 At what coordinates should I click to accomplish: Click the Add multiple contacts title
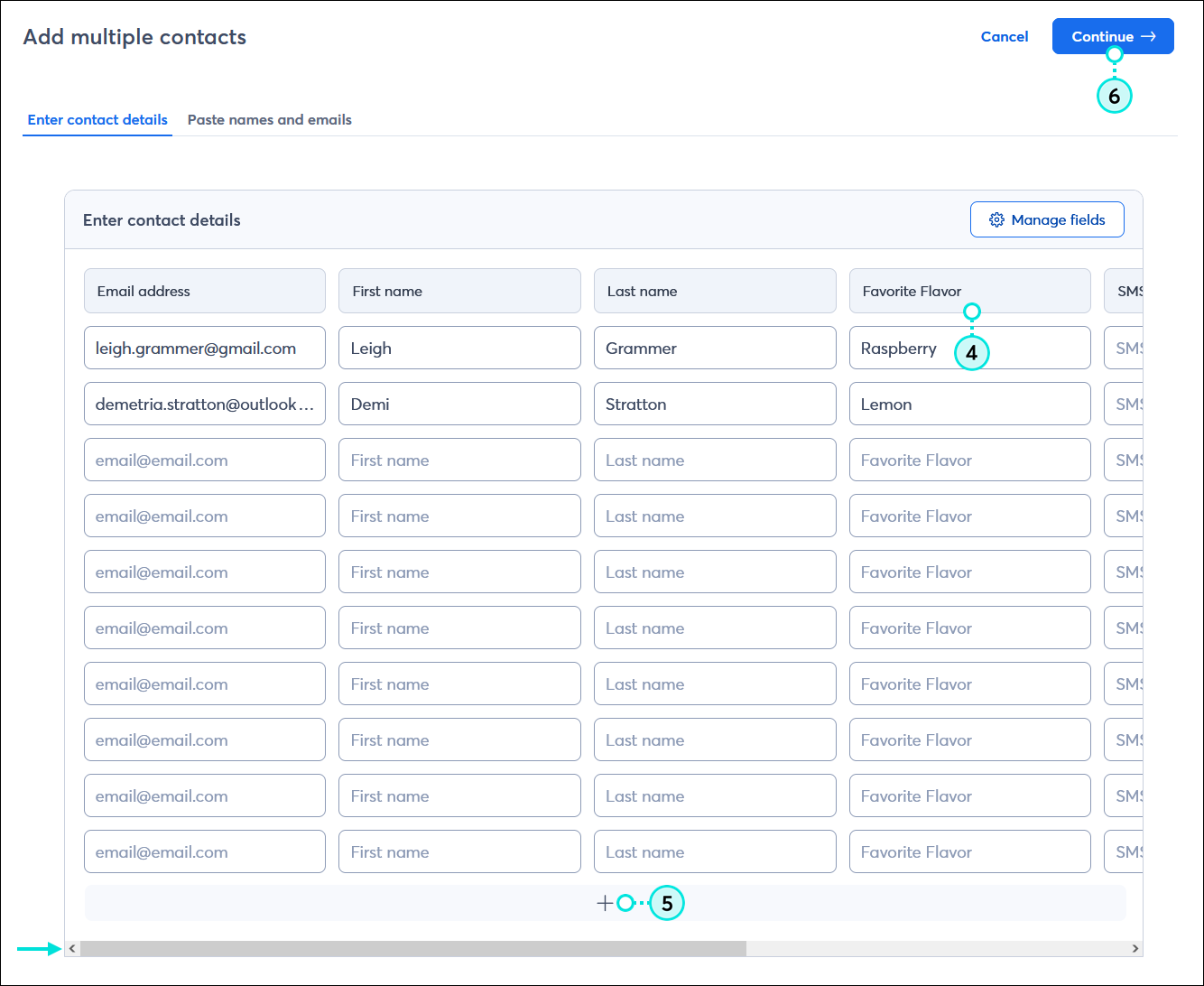pos(134,37)
